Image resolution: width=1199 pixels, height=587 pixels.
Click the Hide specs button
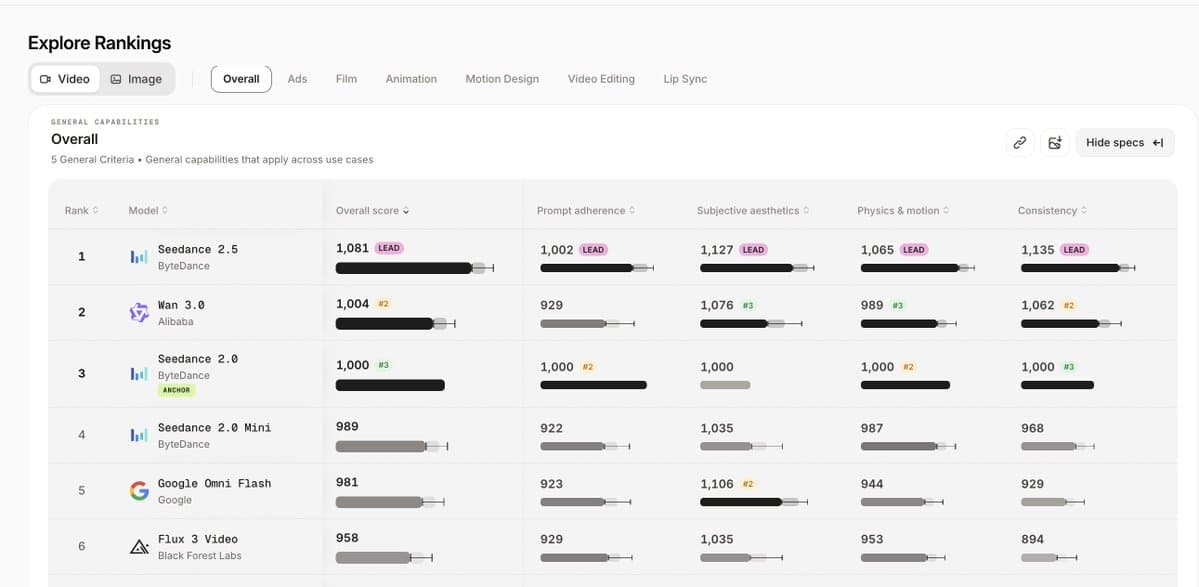(x=1125, y=143)
